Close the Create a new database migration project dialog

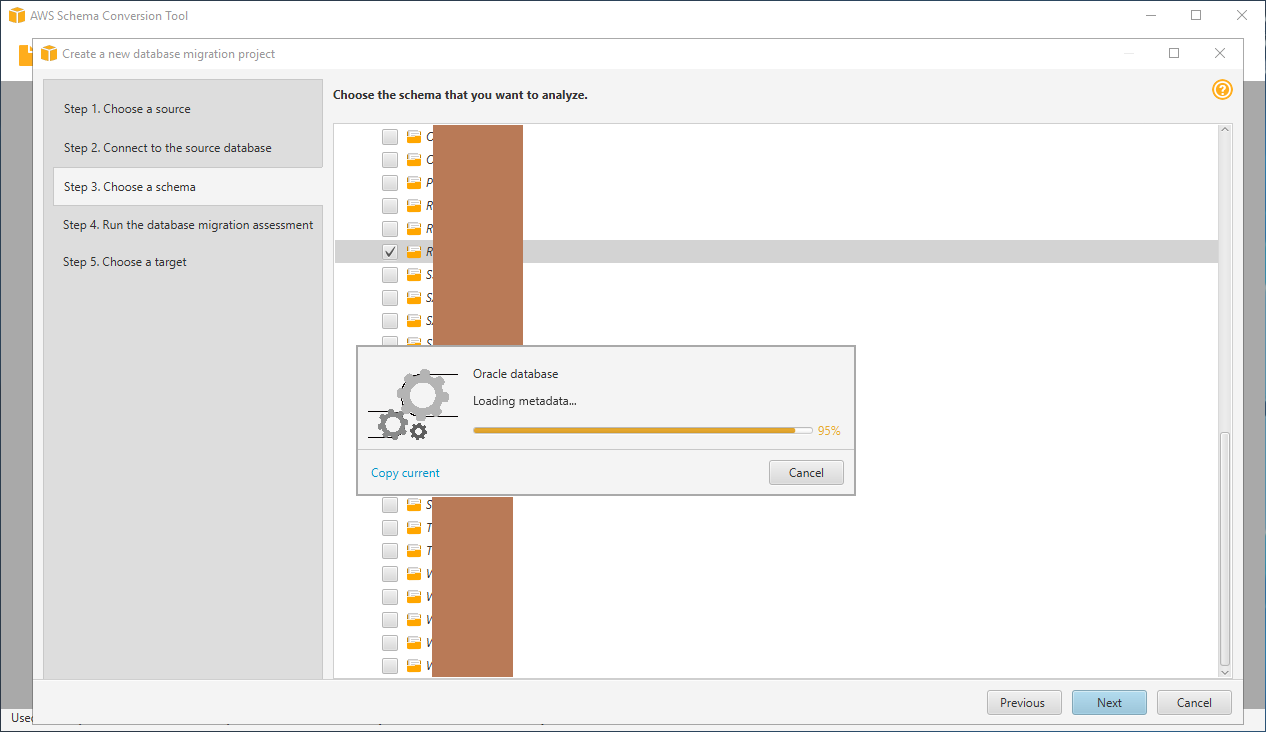pyautogui.click(x=1220, y=54)
